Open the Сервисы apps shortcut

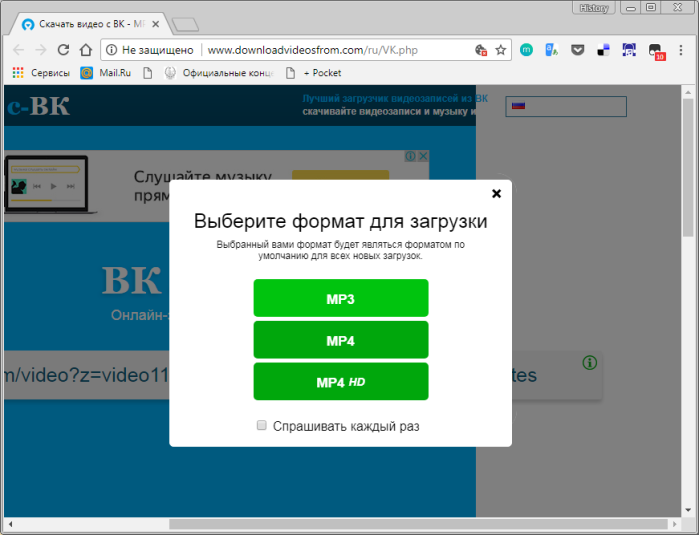[x=41, y=73]
